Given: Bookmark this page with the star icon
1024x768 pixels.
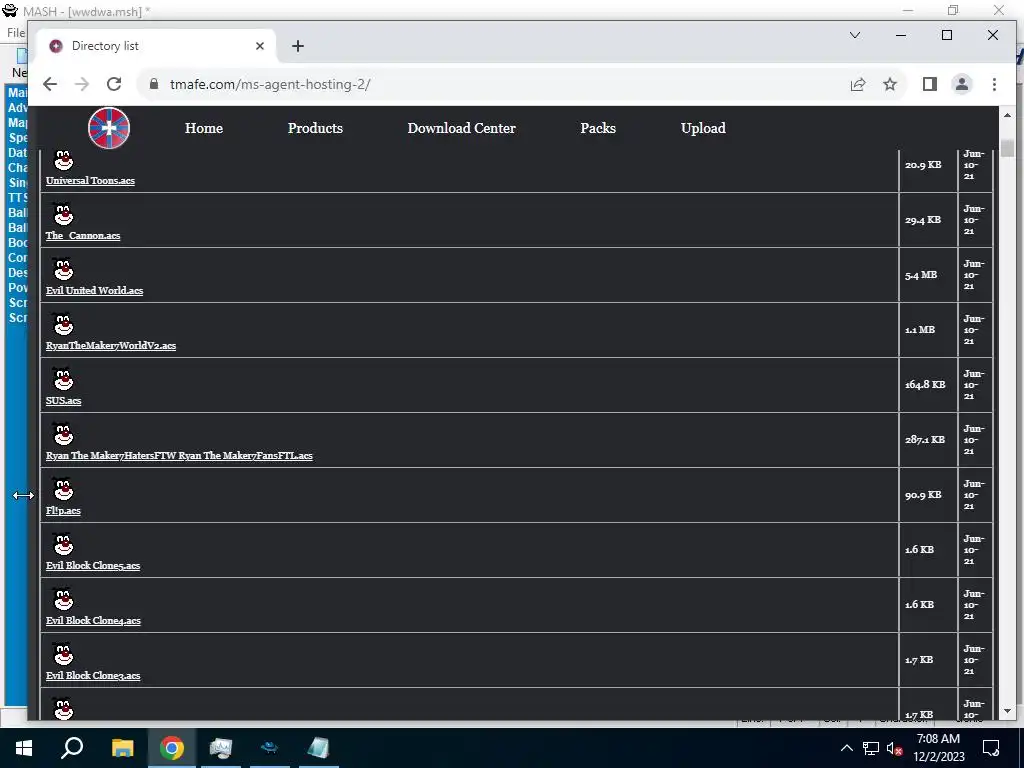Looking at the screenshot, I should (x=889, y=84).
